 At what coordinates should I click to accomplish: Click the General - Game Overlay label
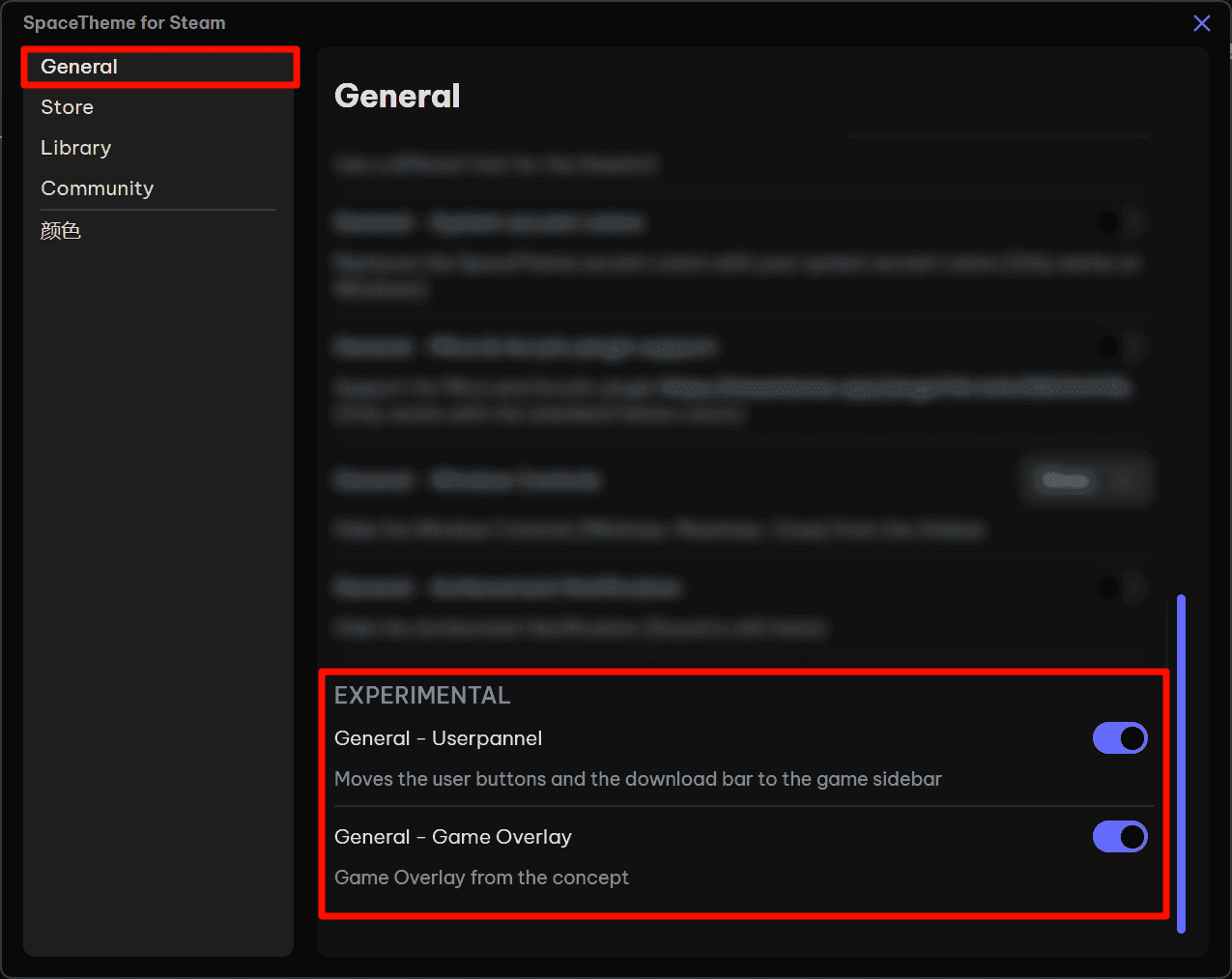452,837
